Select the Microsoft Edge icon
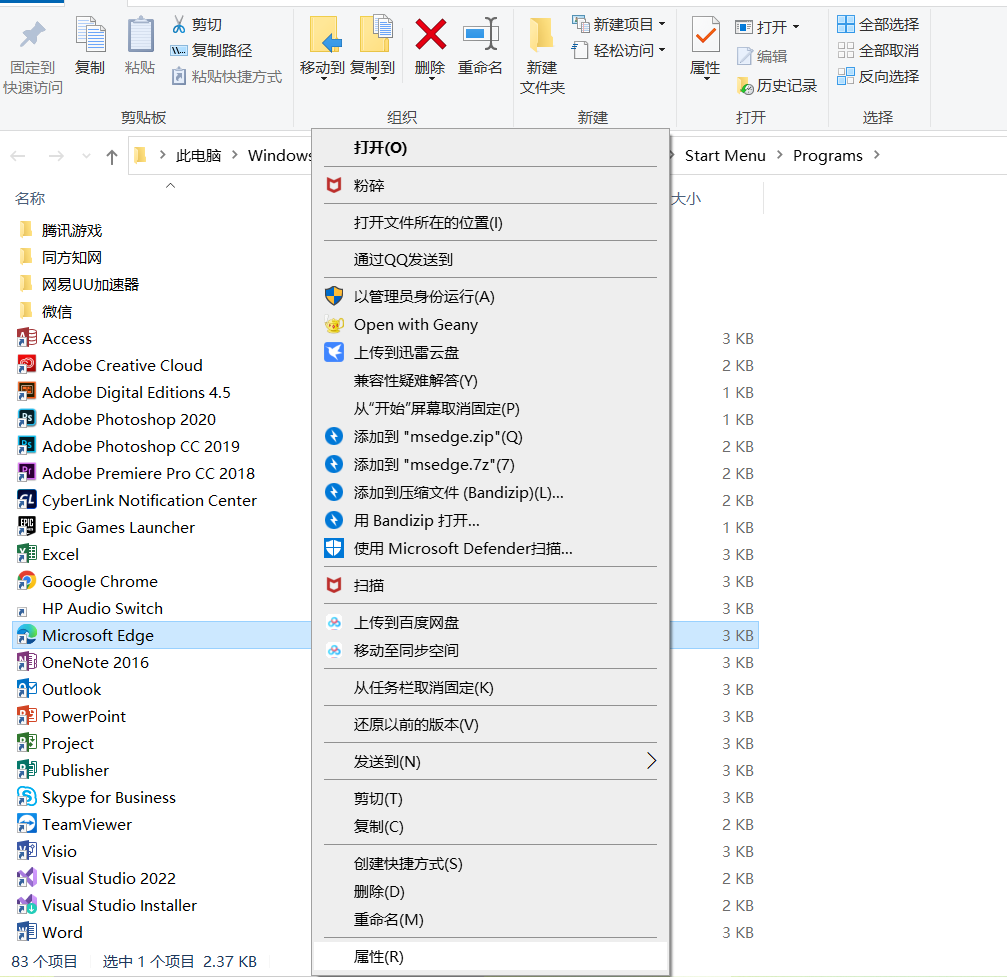Image resolution: width=1007 pixels, height=977 pixels. click(27, 635)
